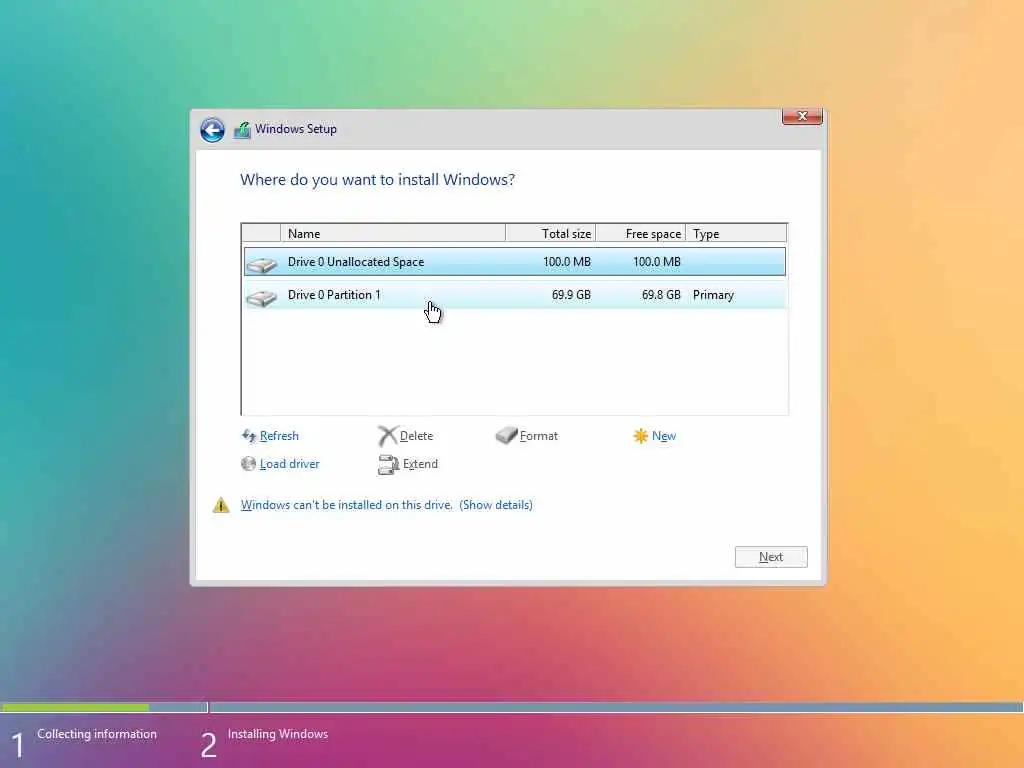Click the 69.8 GB free space cell

pyautogui.click(x=661, y=295)
